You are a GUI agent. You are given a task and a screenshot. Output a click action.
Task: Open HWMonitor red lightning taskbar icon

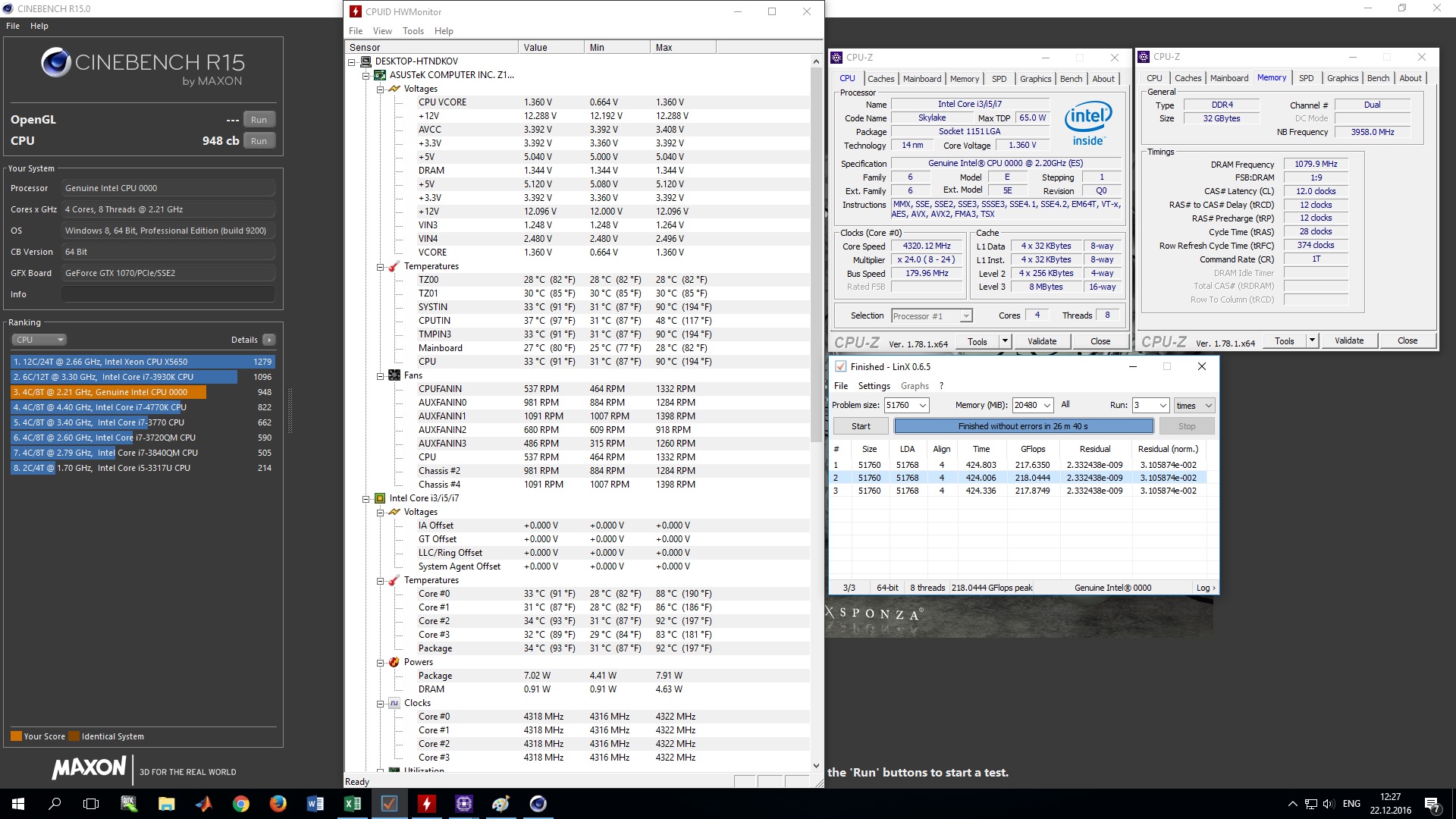427,804
